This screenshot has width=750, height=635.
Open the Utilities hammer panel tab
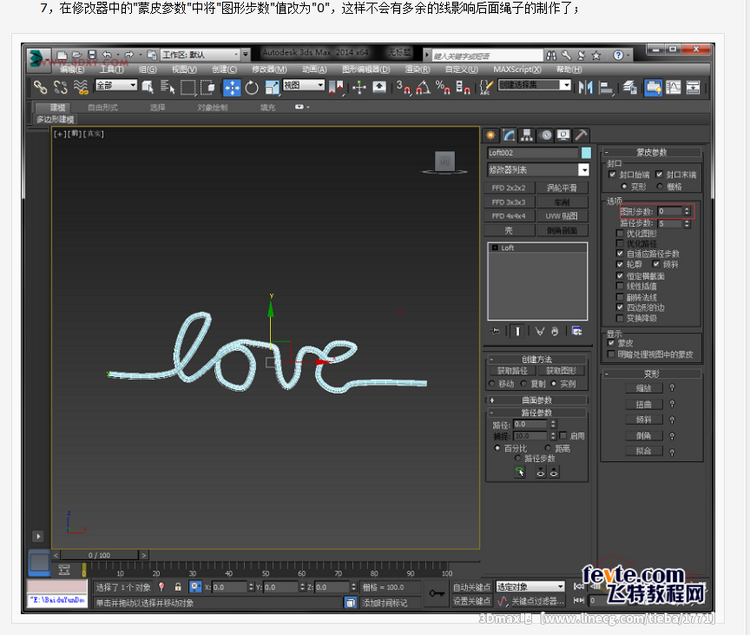coord(581,135)
